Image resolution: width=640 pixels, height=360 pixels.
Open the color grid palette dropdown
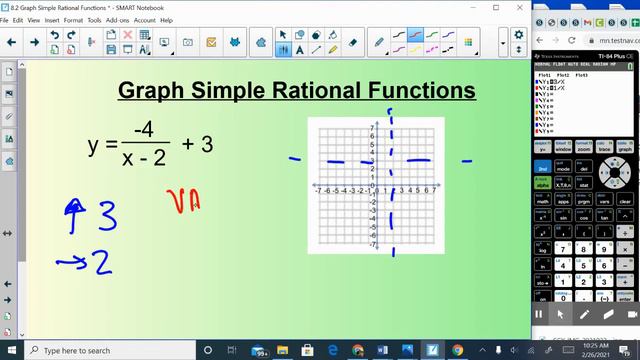(469, 42)
